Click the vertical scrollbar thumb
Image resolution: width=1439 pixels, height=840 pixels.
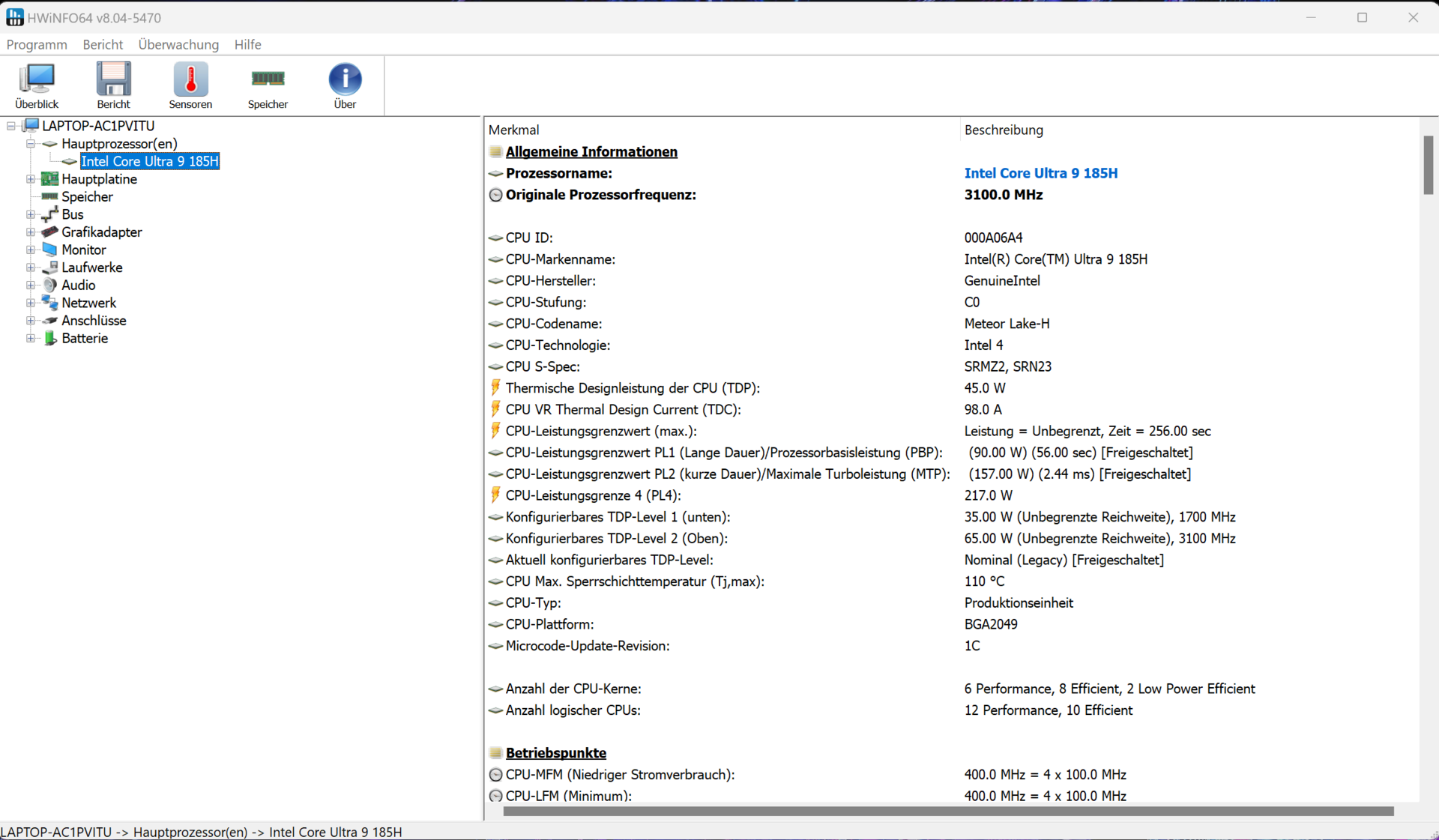(1429, 165)
